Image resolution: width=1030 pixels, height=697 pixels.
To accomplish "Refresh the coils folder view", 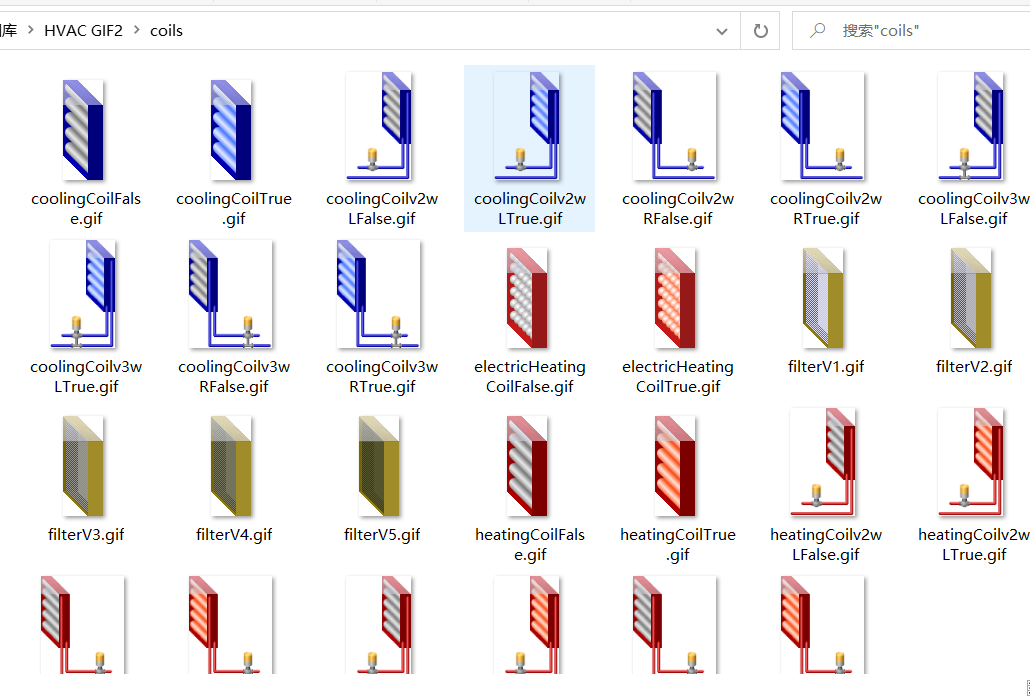I will pos(760,30).
